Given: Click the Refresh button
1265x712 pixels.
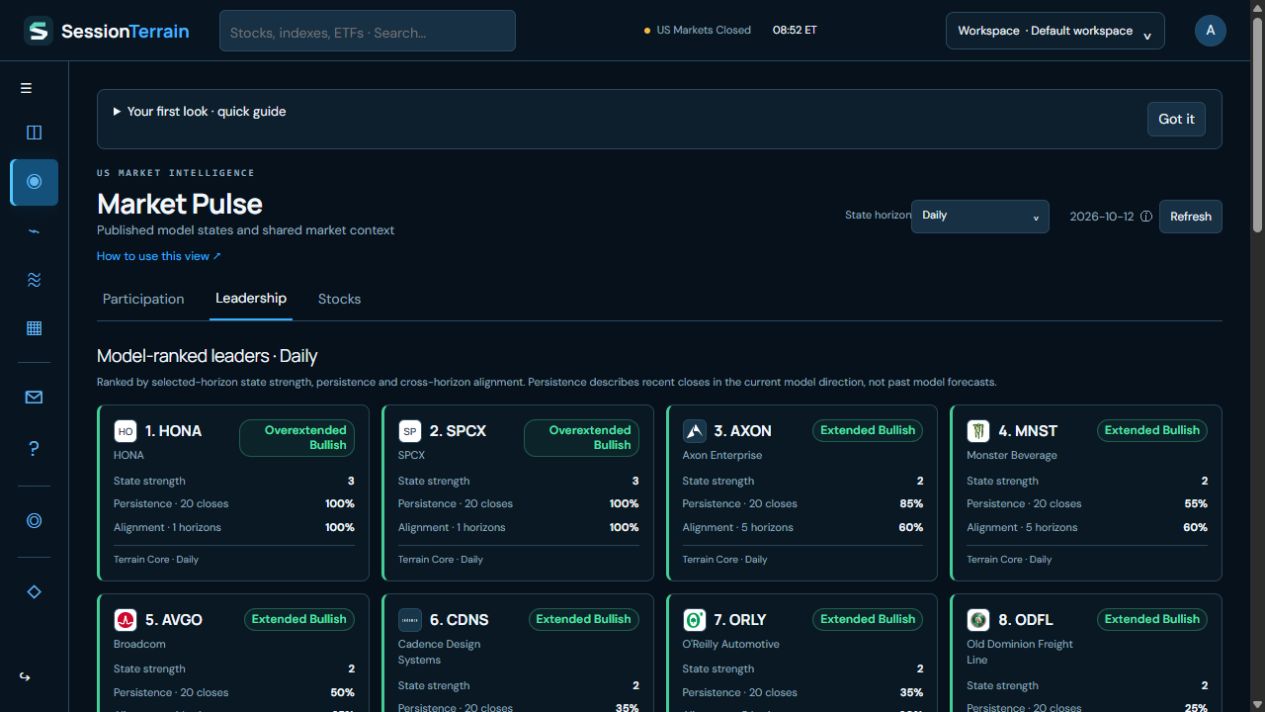Looking at the screenshot, I should click(x=1190, y=216).
